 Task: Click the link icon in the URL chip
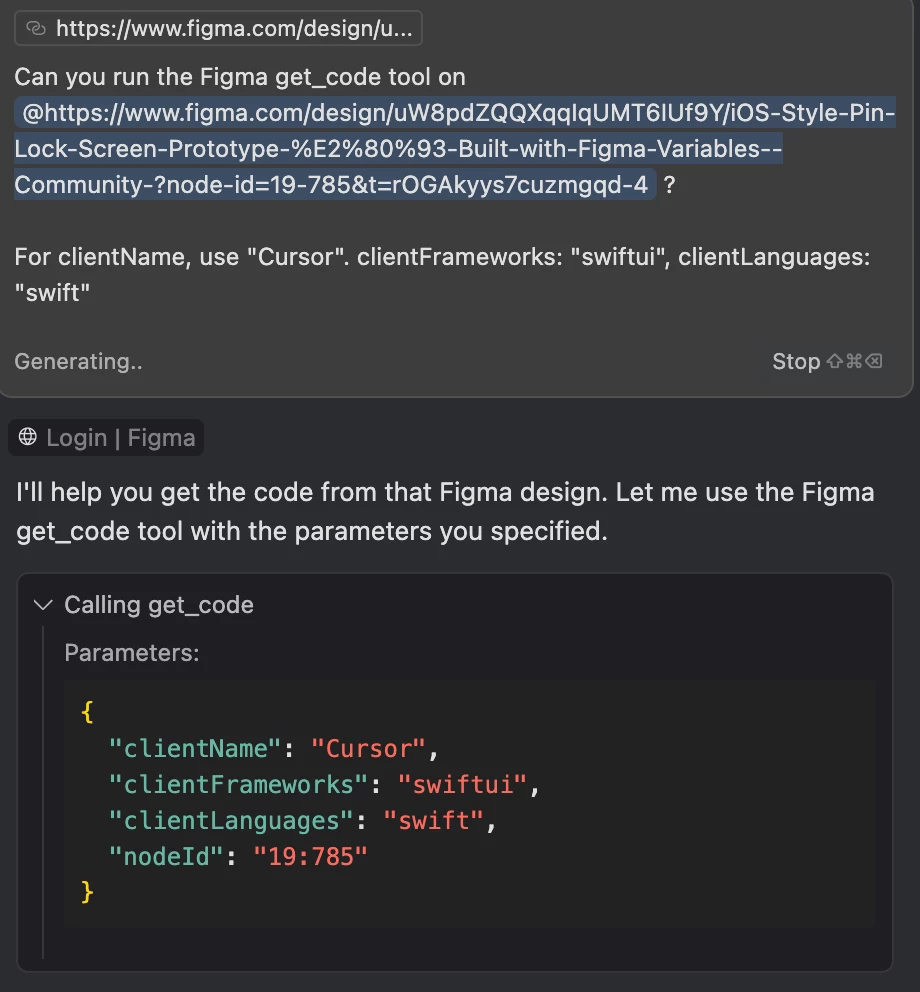click(x=36, y=28)
